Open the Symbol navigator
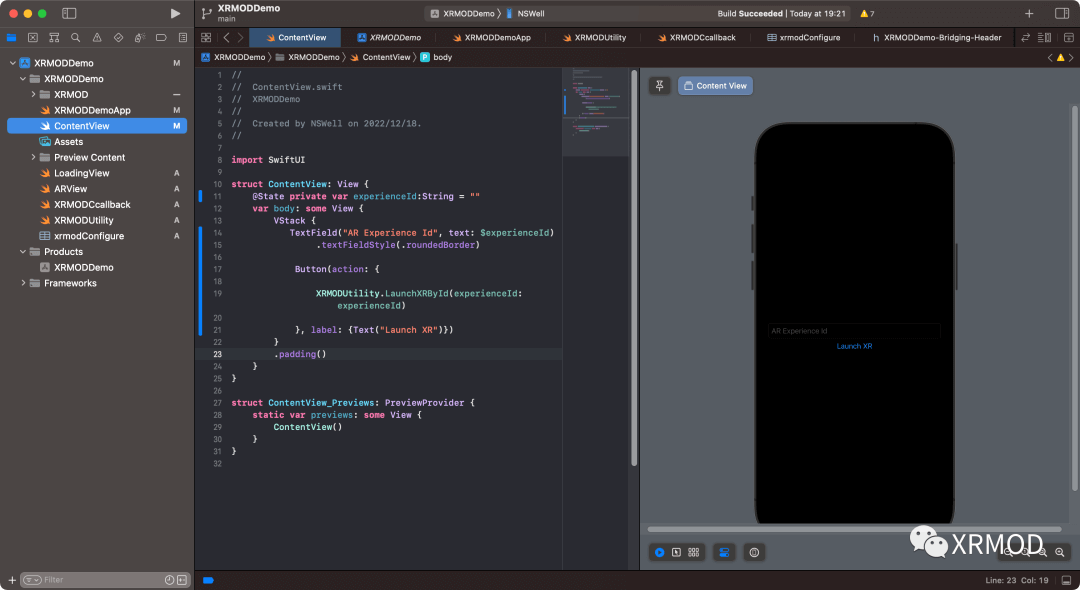Image resolution: width=1080 pixels, height=590 pixels. [x=54, y=38]
